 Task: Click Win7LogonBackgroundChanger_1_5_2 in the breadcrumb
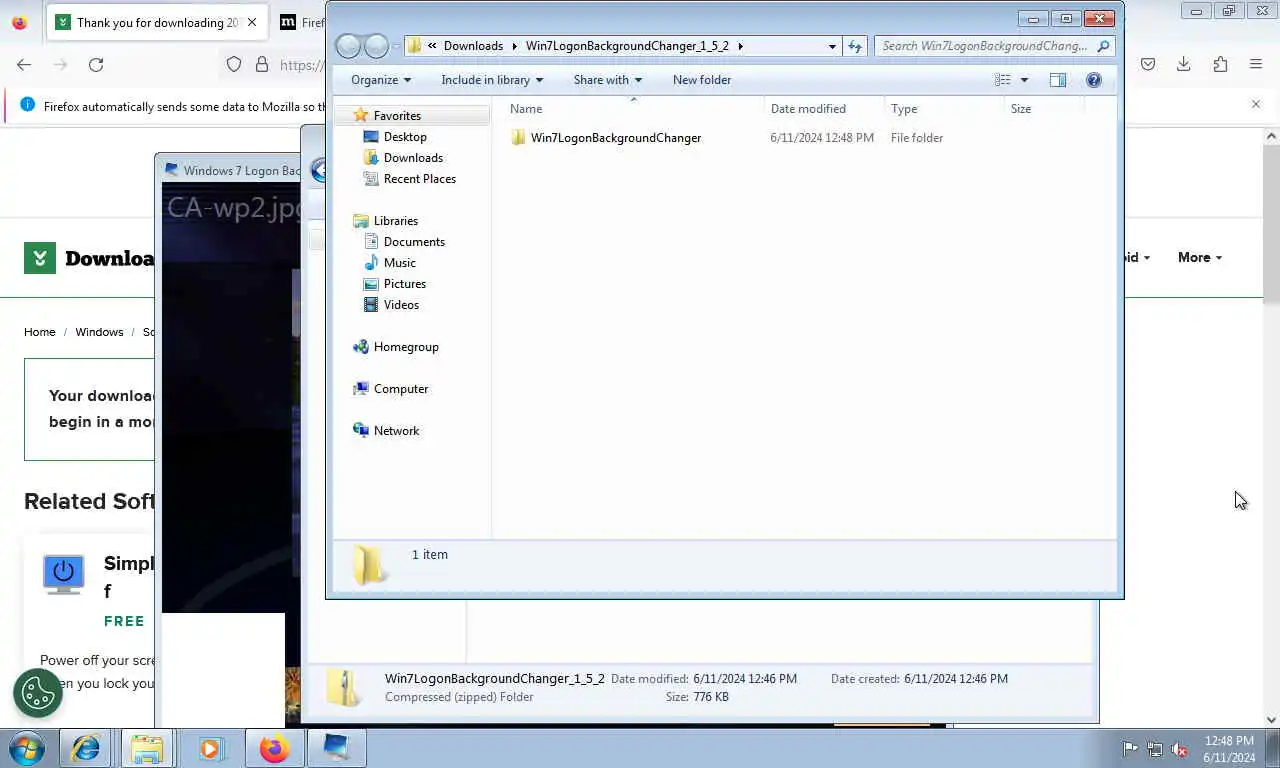pos(627,46)
